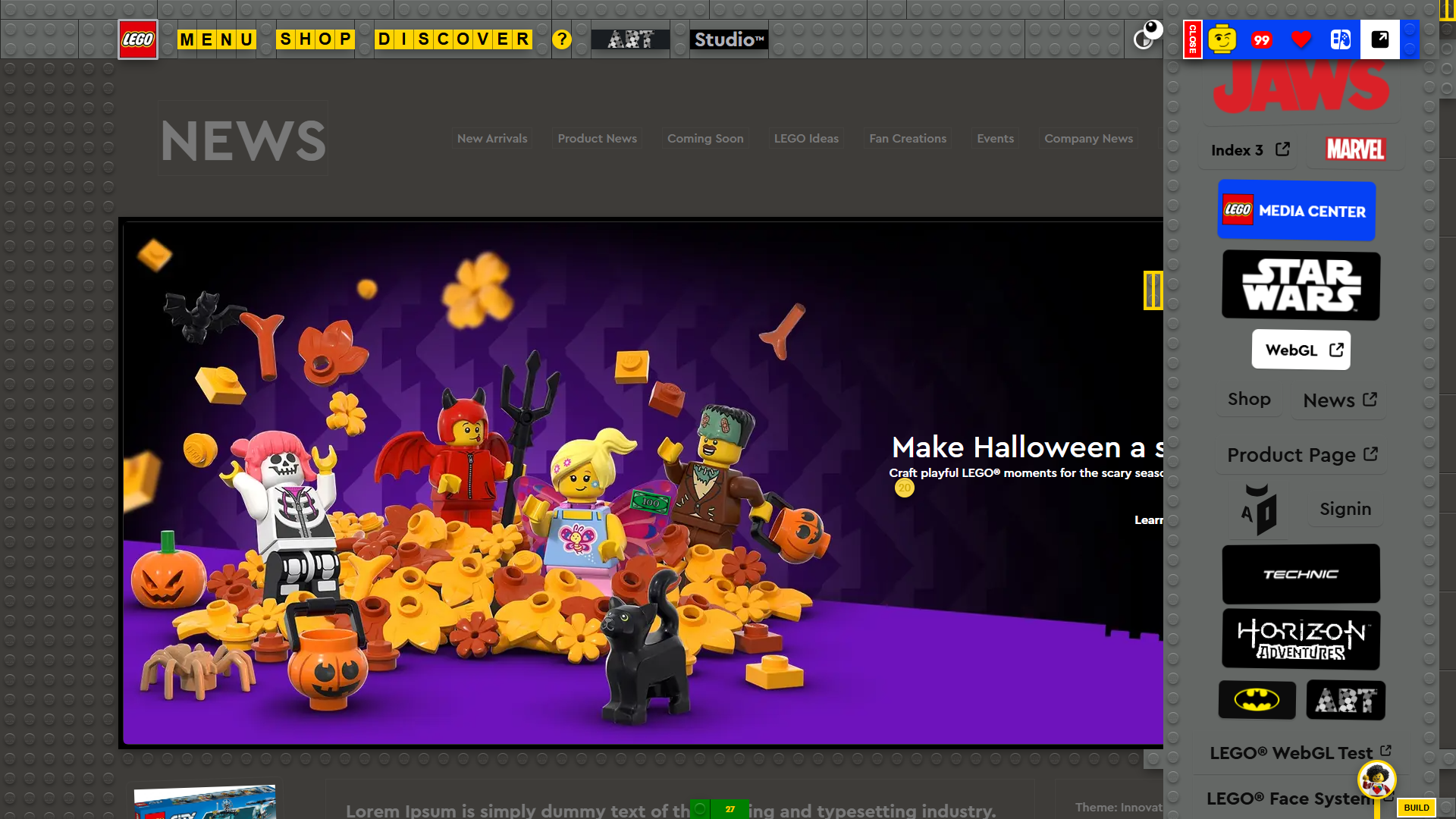Open the Index 3 link
The width and height of the screenshot is (1456, 819).
pos(1250,150)
